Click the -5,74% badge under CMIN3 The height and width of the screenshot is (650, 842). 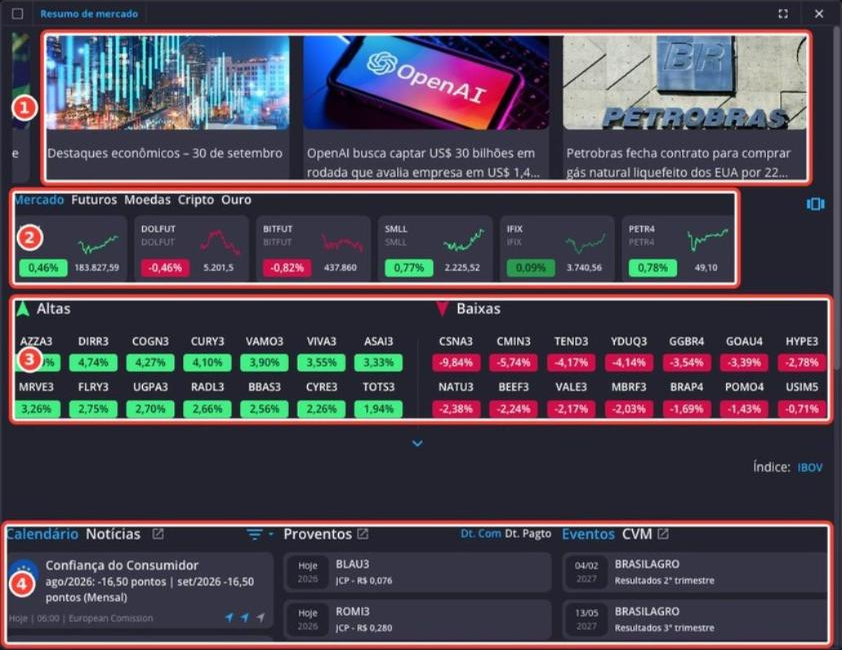tap(513, 363)
